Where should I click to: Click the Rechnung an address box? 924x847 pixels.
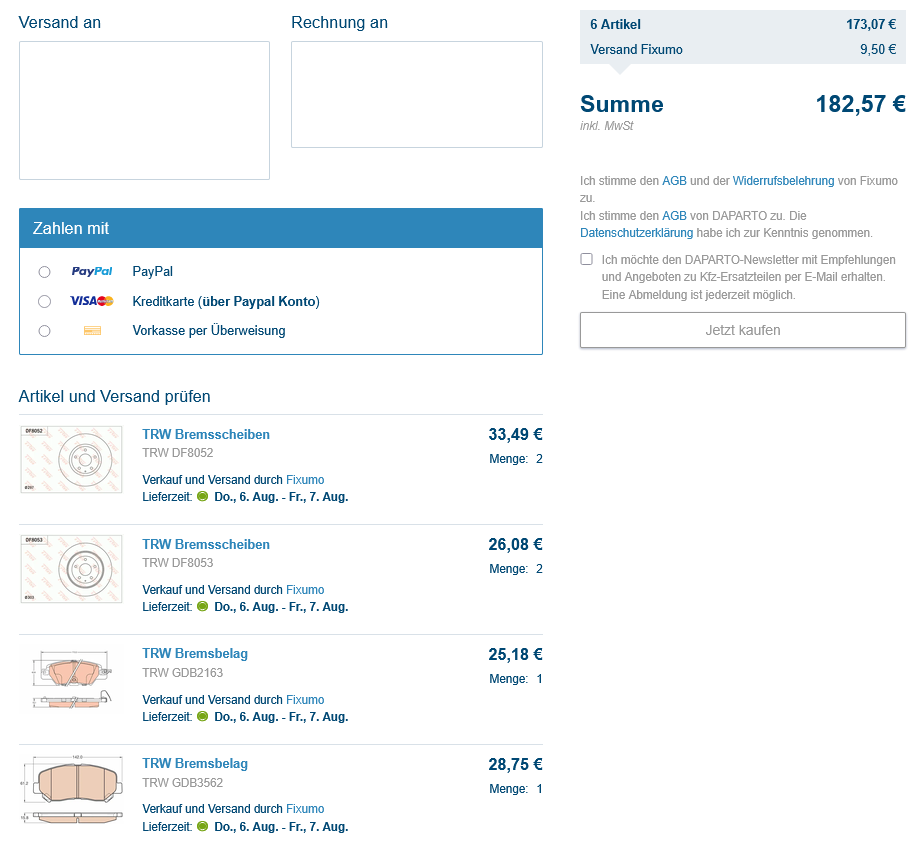pos(417,94)
